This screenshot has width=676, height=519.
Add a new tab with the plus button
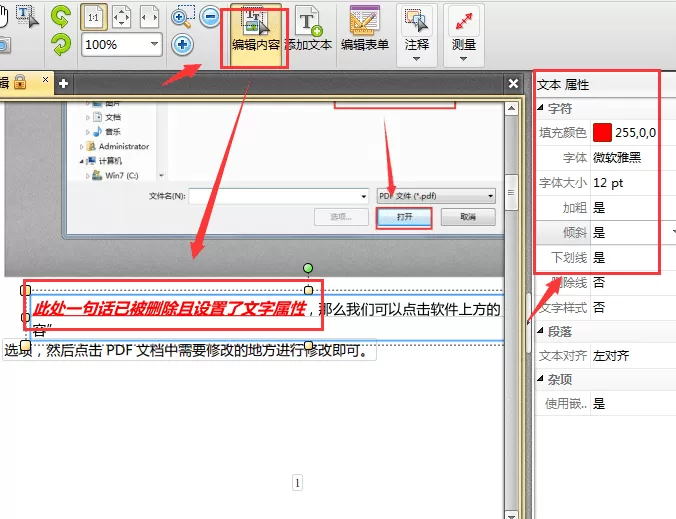click(63, 83)
